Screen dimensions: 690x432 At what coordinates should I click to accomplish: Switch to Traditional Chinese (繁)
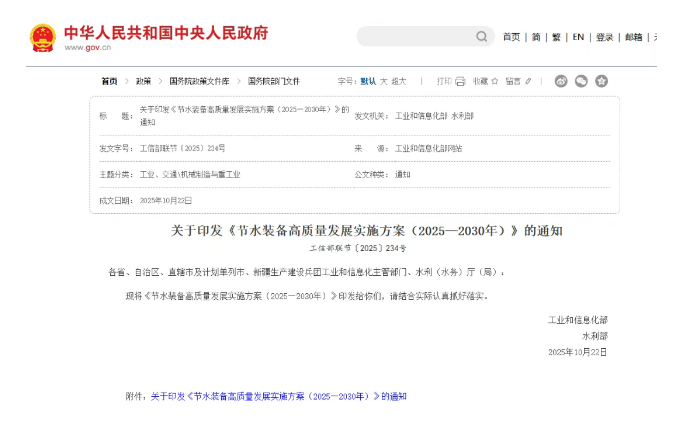556,37
